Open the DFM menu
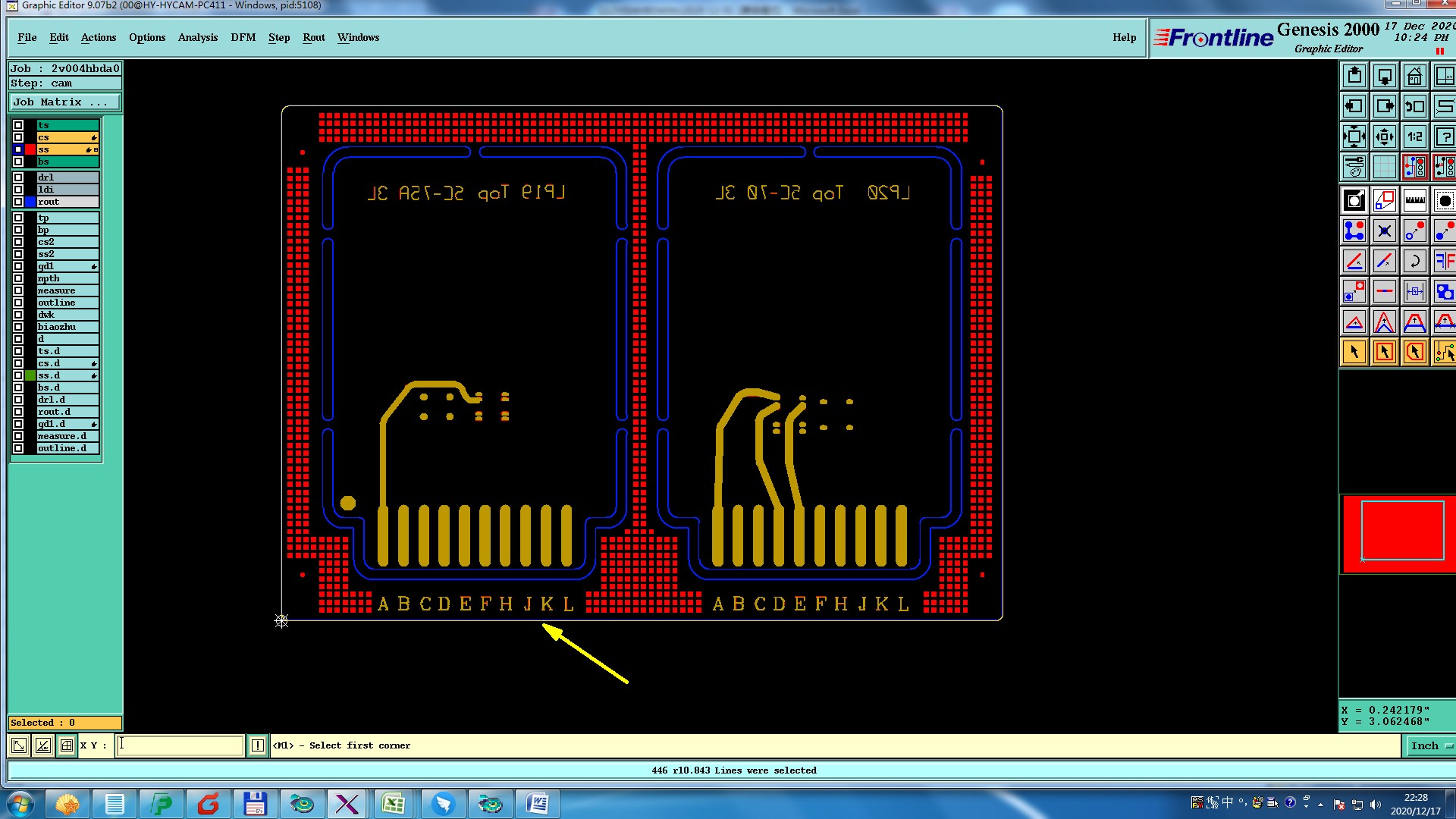The height and width of the screenshot is (819, 1456). [243, 37]
